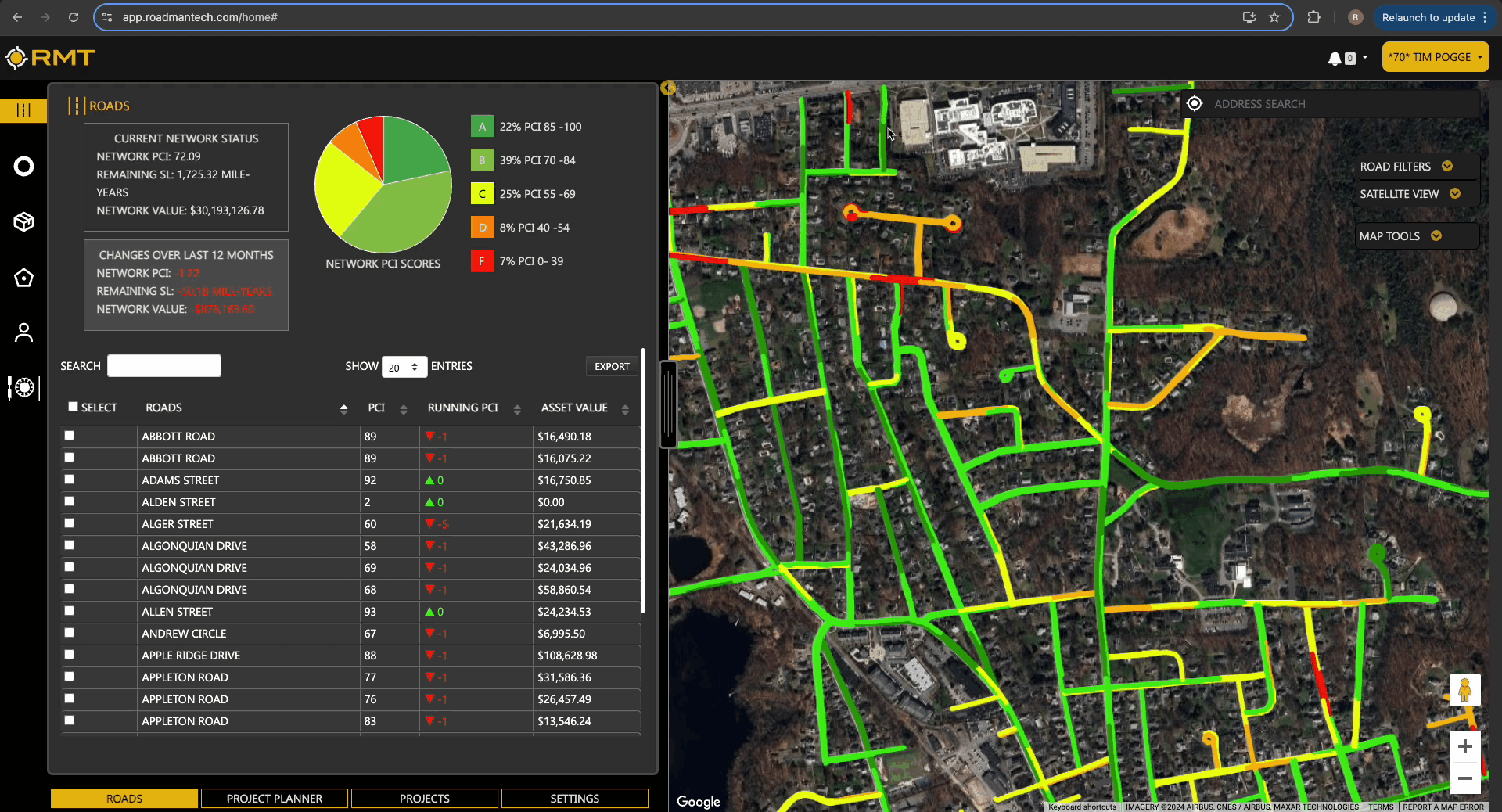1502x812 pixels.
Task: Open the SETTINGS tab at the bottom
Action: [573, 799]
